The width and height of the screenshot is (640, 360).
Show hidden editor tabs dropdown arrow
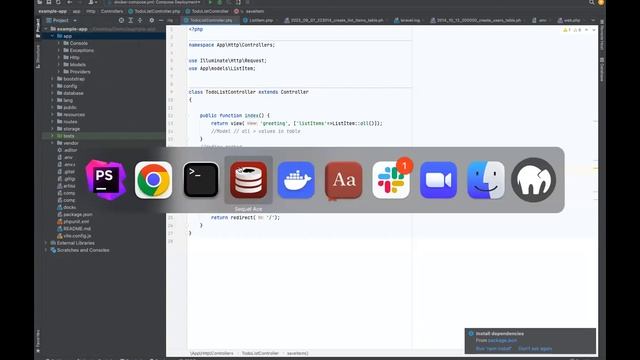coord(593,20)
